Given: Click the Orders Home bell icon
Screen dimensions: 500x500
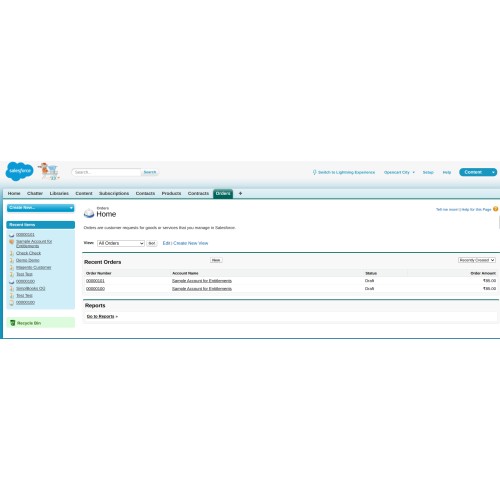Looking at the screenshot, I should (x=89, y=213).
